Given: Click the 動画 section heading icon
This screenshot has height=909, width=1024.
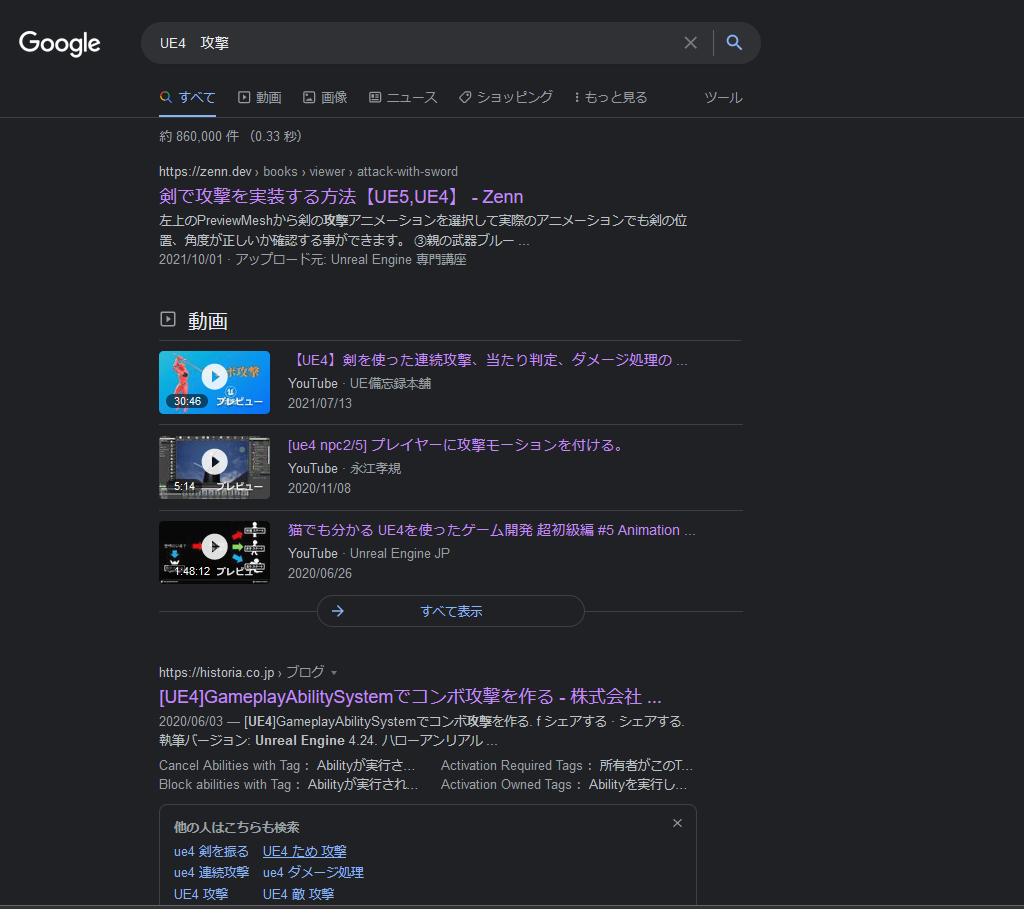Looking at the screenshot, I should [x=168, y=319].
